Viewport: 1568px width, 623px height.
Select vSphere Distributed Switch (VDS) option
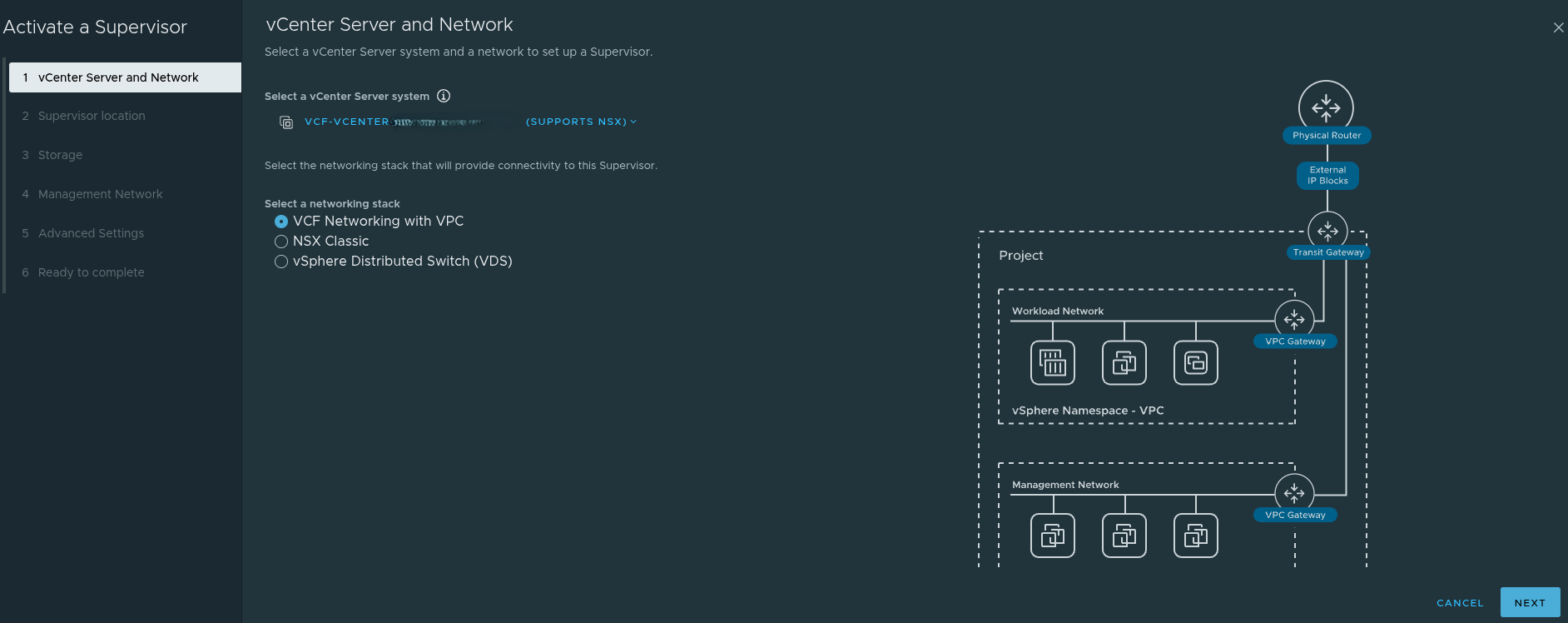pos(281,262)
